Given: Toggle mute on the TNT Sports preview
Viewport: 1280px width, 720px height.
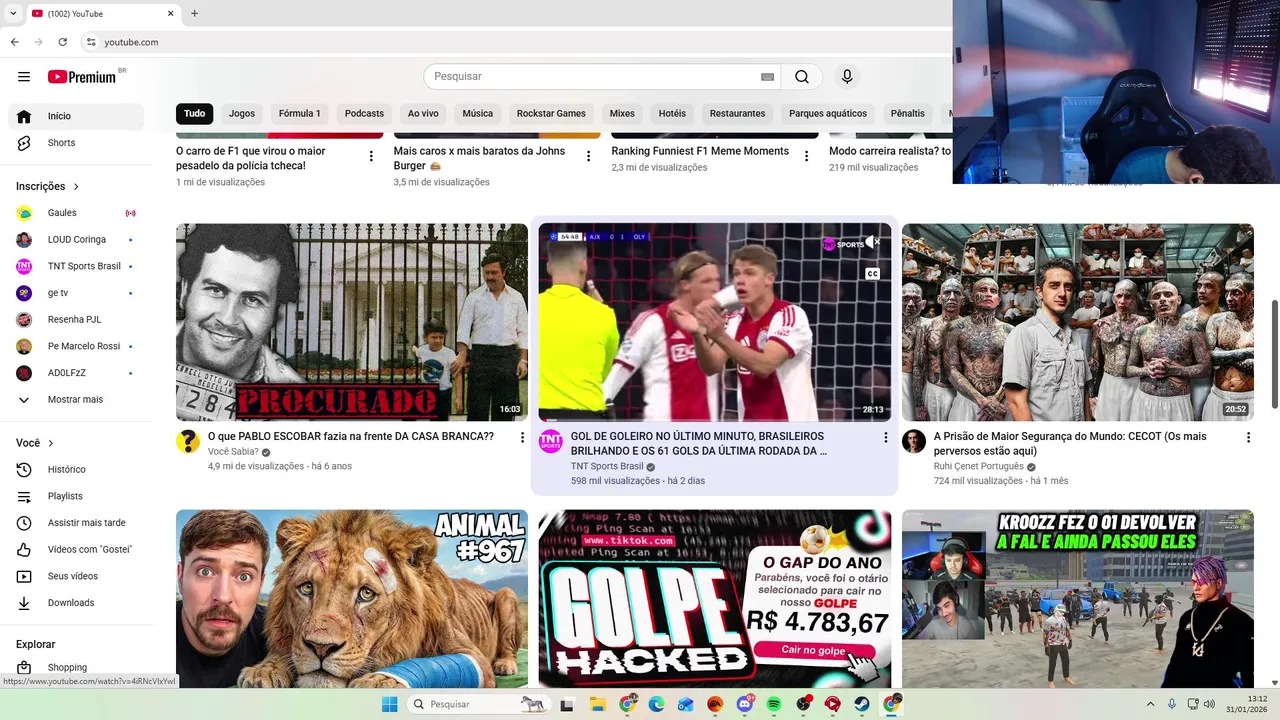Looking at the screenshot, I should pos(873,242).
